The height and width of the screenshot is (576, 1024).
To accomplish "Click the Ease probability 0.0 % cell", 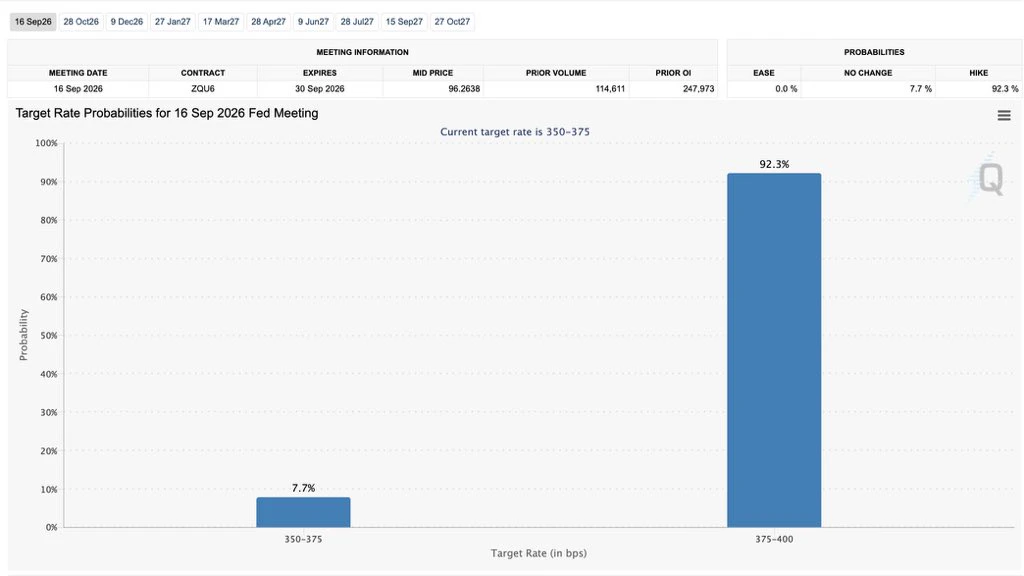I will 764,89.
